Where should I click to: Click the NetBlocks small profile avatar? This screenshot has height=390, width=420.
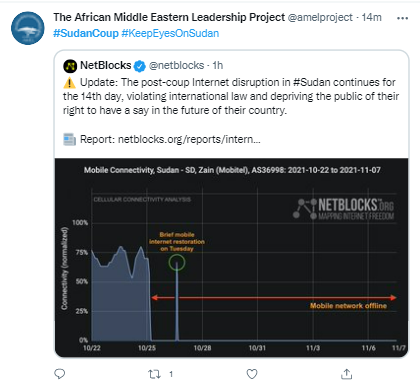pos(70,66)
